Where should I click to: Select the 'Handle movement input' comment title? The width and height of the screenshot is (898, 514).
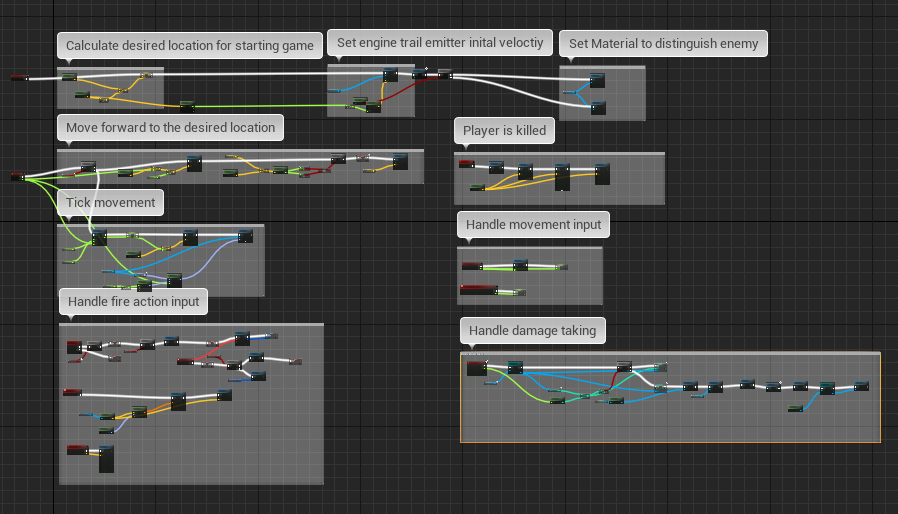(x=533, y=225)
